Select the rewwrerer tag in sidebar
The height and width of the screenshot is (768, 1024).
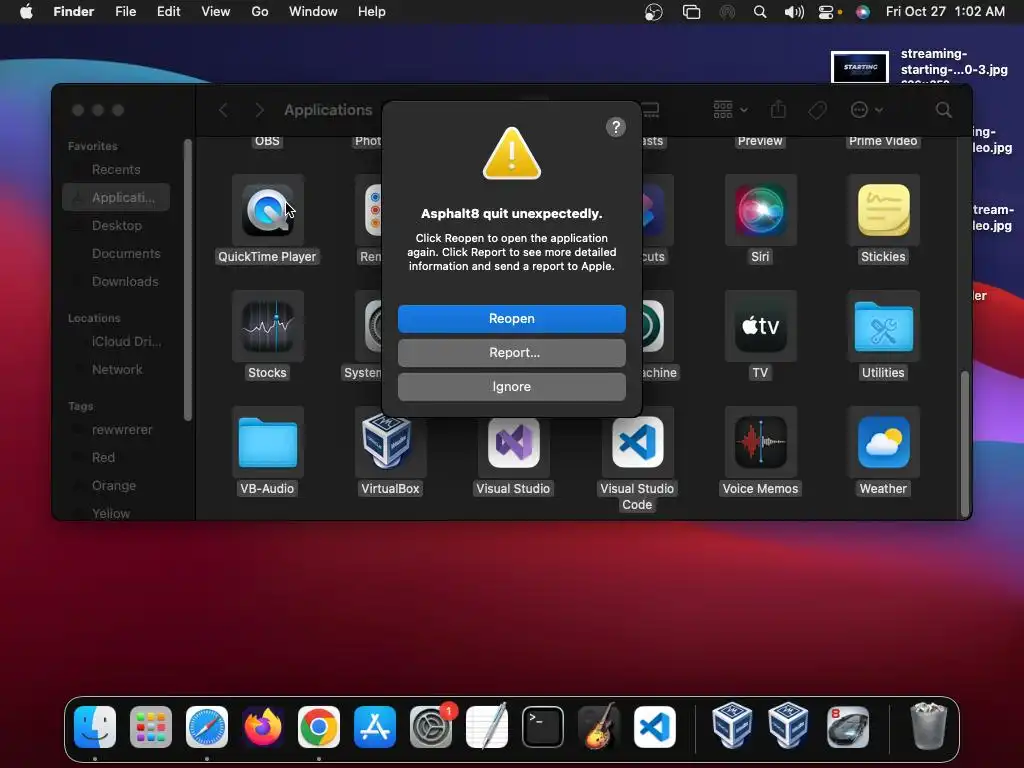coord(116,430)
